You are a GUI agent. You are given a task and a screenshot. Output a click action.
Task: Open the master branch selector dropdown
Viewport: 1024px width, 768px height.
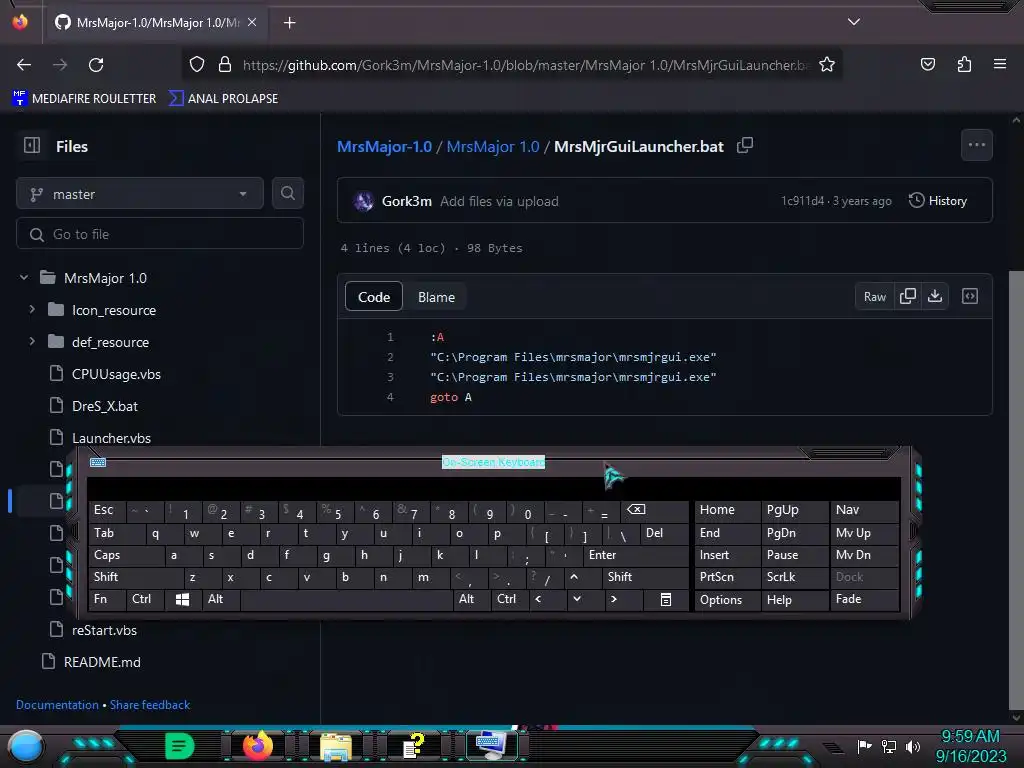140,194
